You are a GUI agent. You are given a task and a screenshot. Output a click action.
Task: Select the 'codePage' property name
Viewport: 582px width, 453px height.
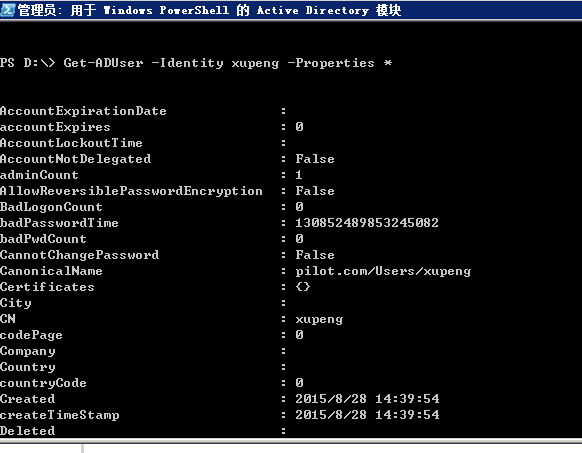click(31, 335)
